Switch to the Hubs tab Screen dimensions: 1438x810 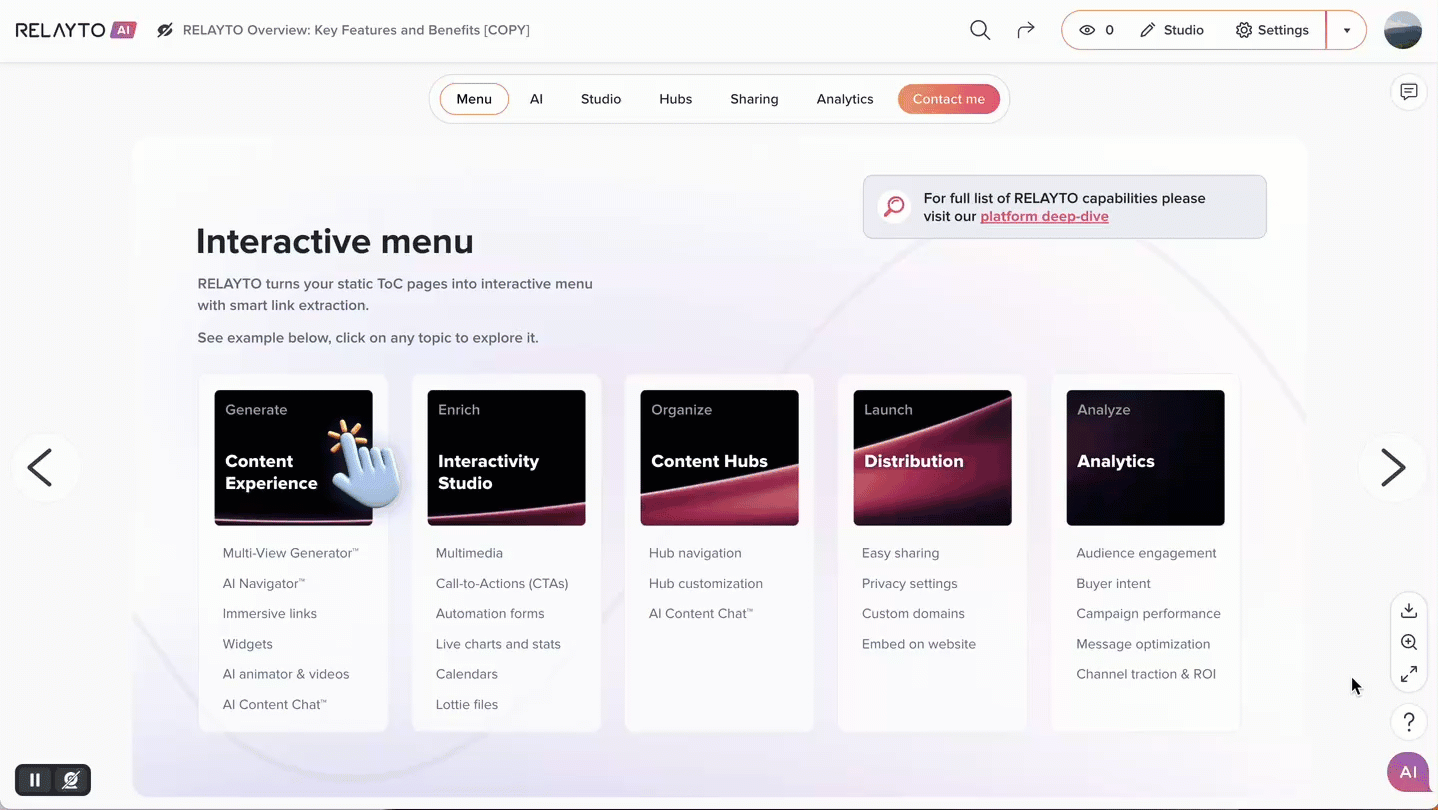675,99
